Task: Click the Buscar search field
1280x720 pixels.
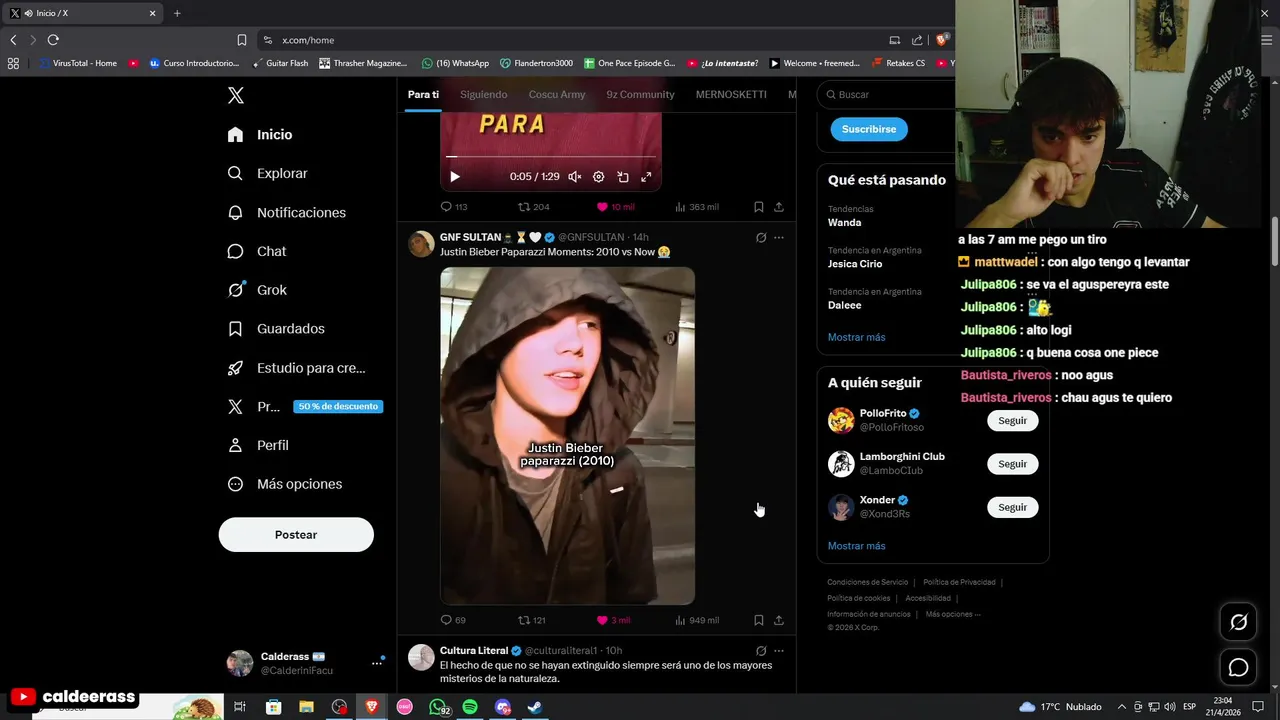Action: [x=886, y=95]
